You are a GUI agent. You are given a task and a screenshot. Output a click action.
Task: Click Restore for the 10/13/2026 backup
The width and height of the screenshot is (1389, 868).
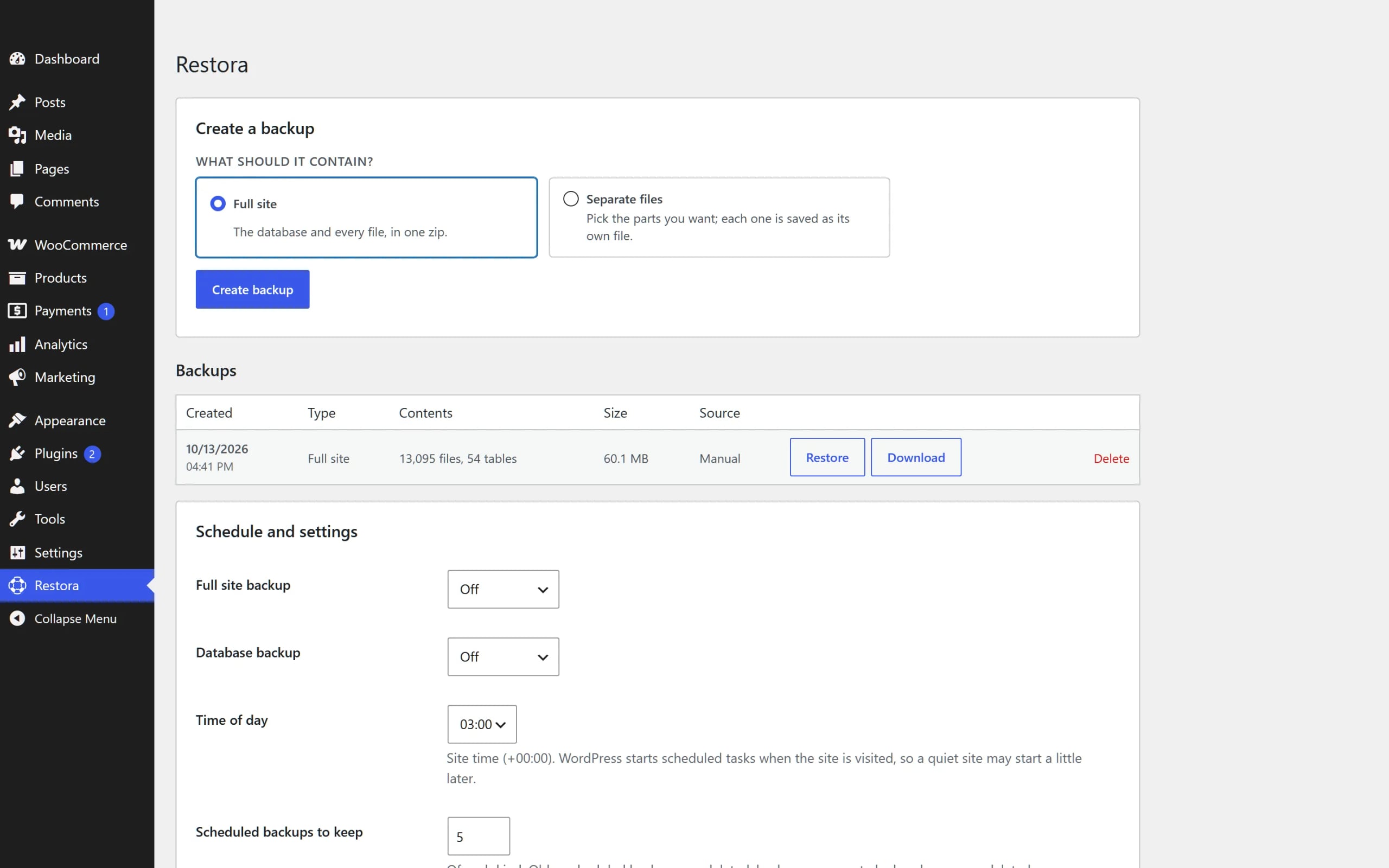point(827,457)
